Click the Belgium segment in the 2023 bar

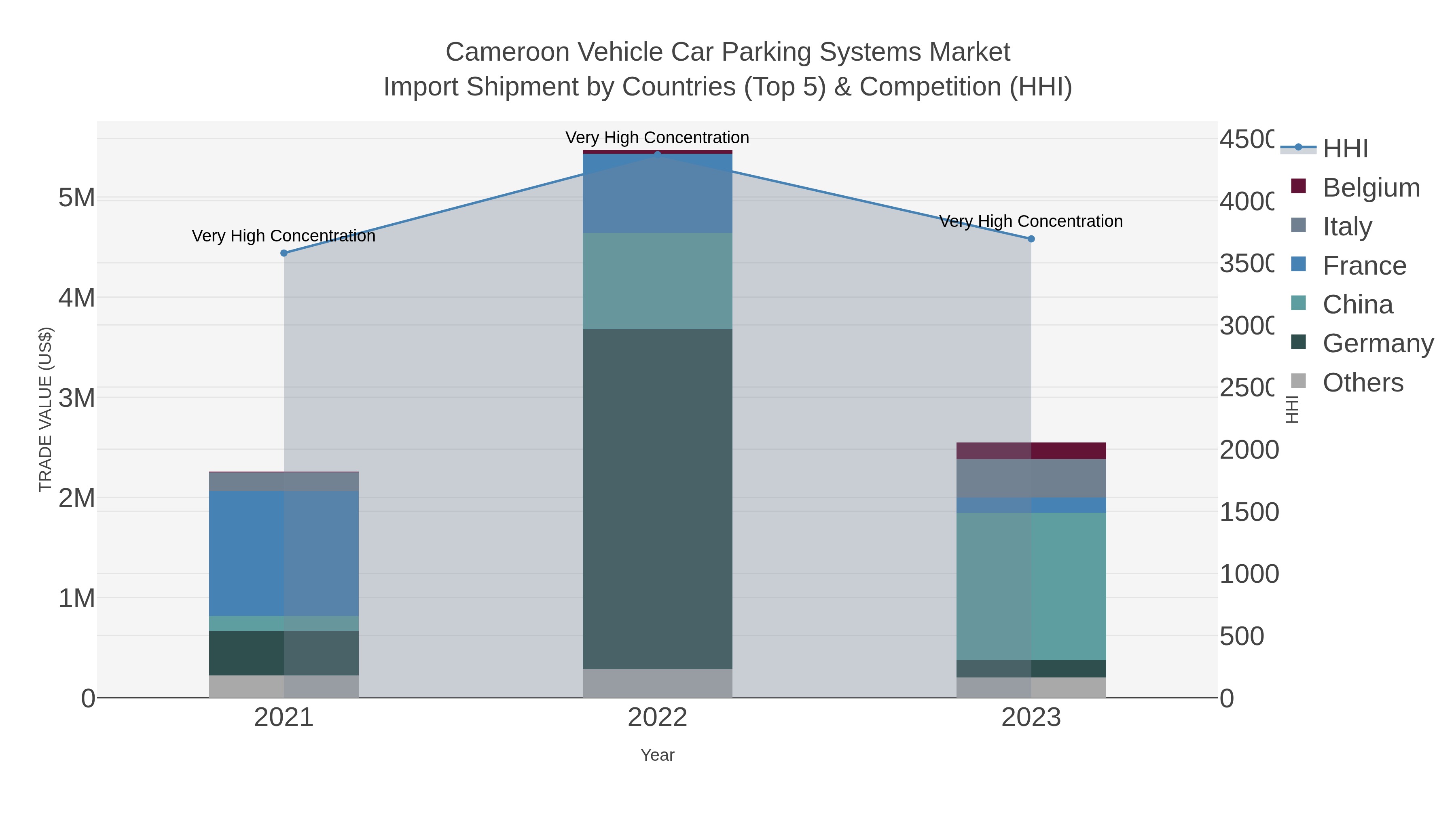pyautogui.click(x=1031, y=451)
